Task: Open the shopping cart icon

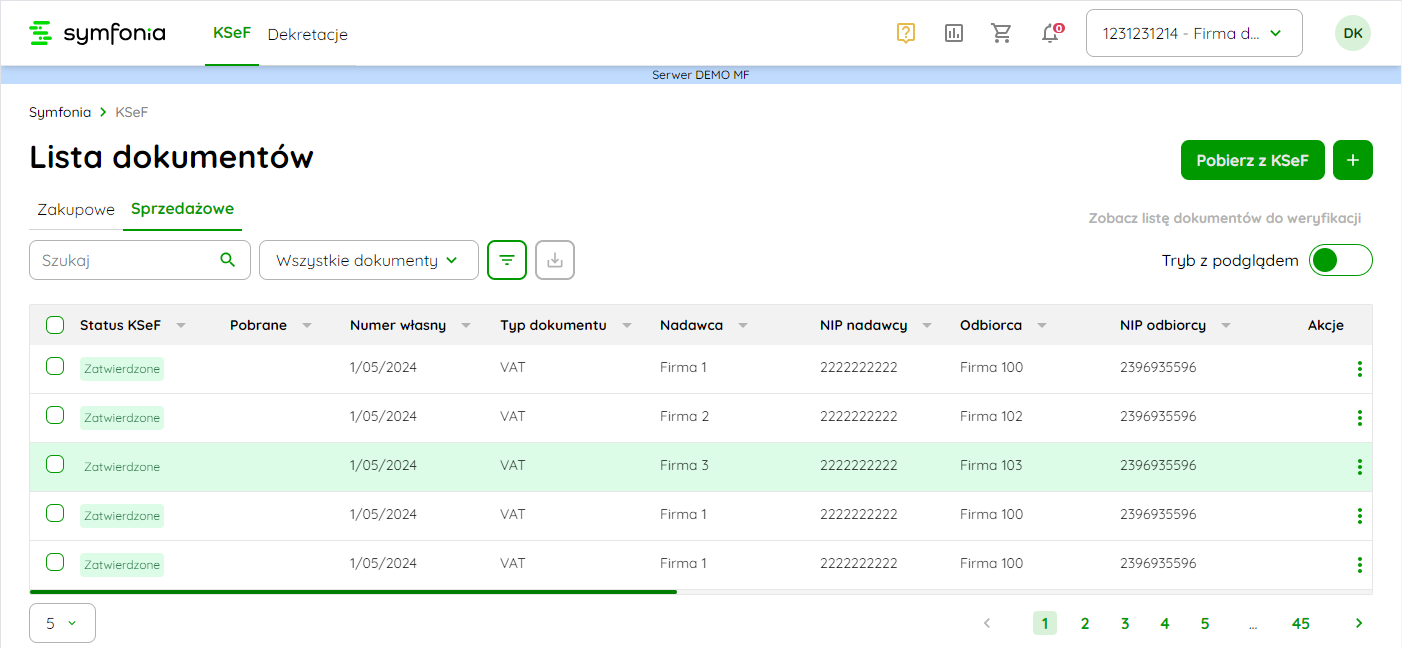Action: [x=1001, y=33]
